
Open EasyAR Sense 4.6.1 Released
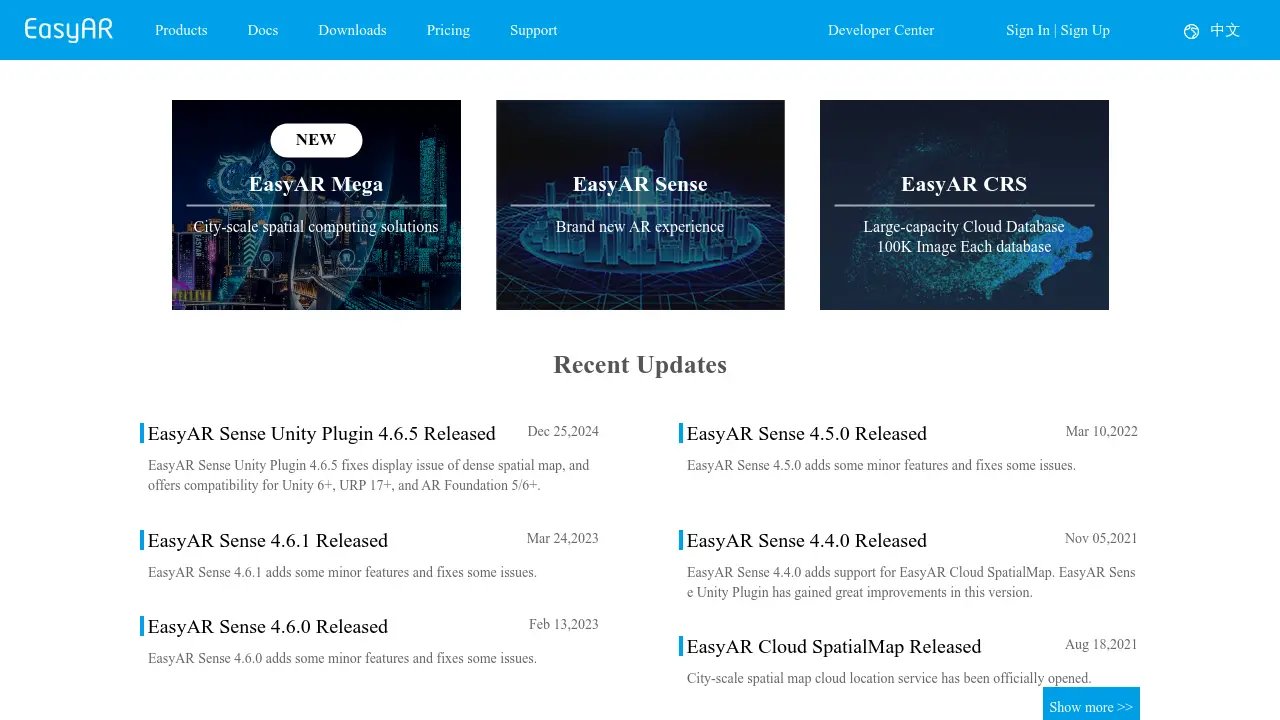coord(268,541)
